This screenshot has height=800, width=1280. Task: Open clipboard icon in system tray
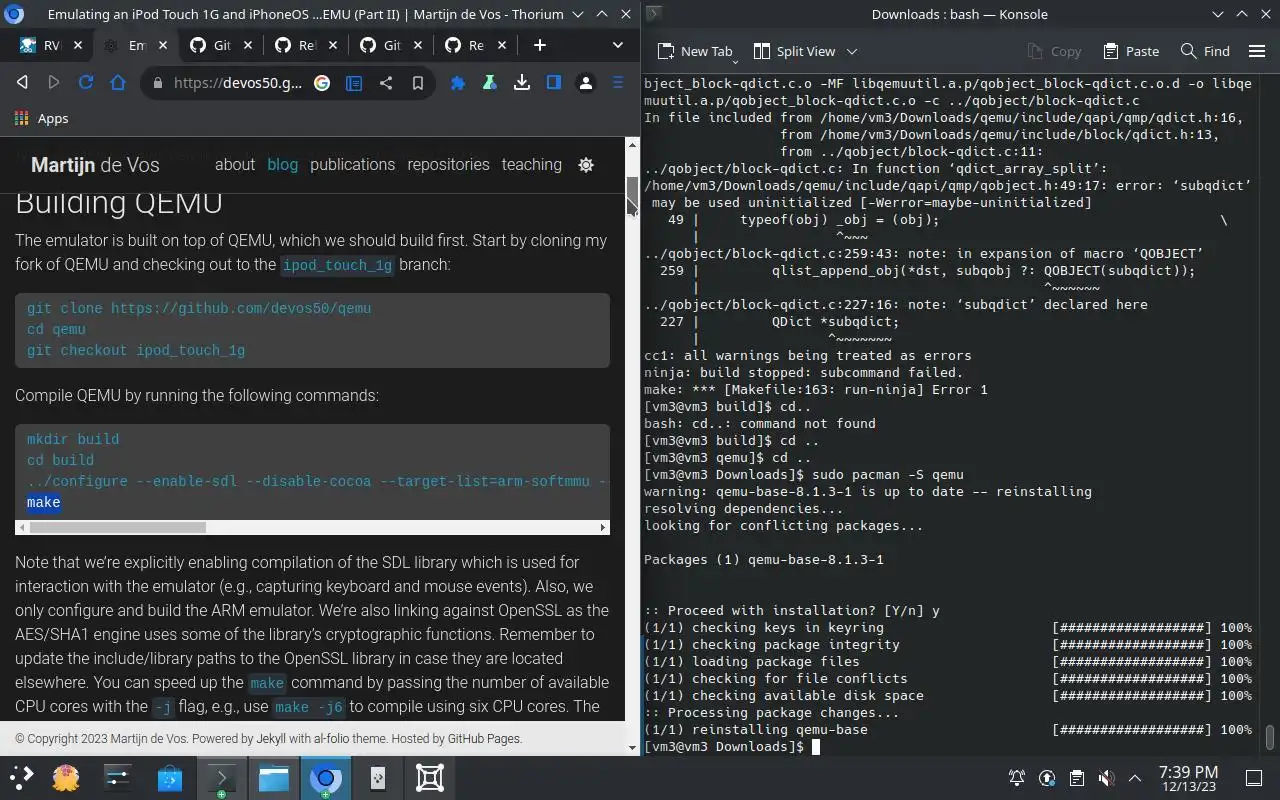click(1076, 778)
